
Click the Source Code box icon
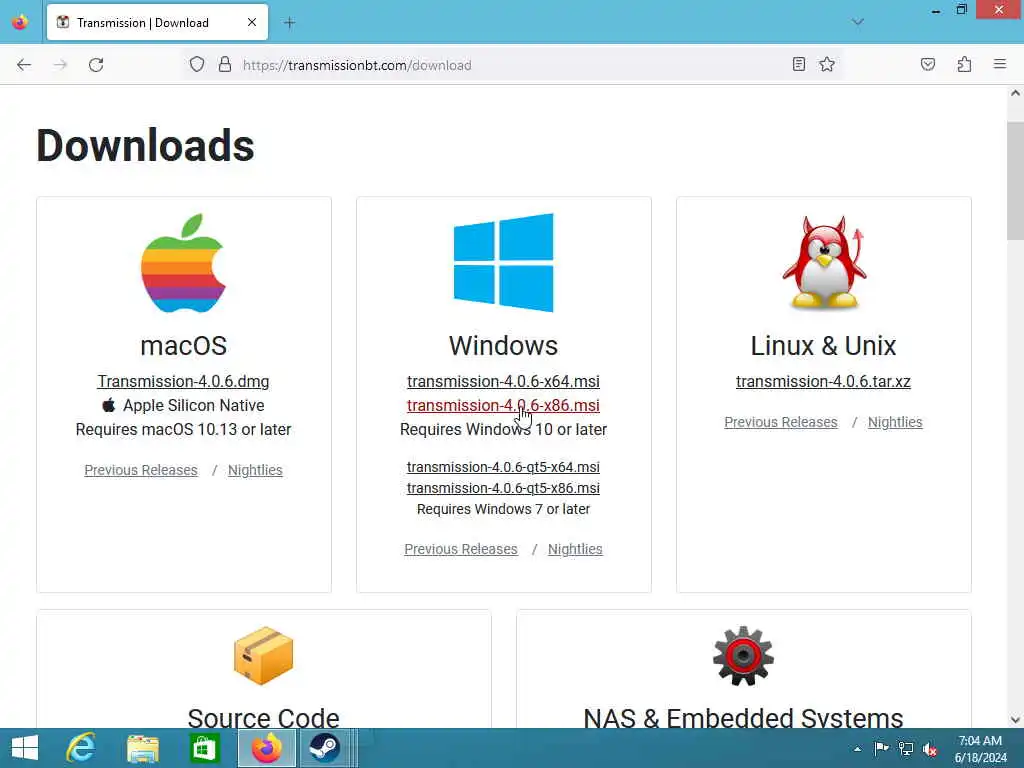[264, 656]
